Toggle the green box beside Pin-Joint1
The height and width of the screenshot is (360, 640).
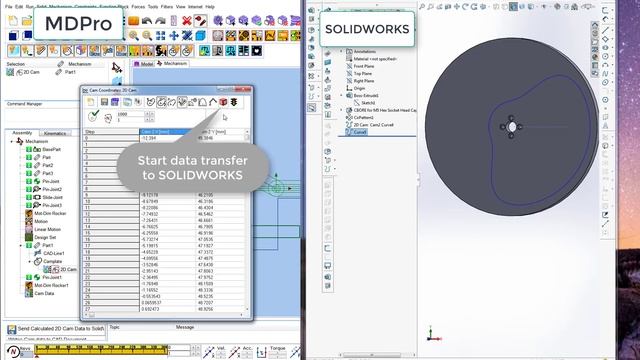29,277
